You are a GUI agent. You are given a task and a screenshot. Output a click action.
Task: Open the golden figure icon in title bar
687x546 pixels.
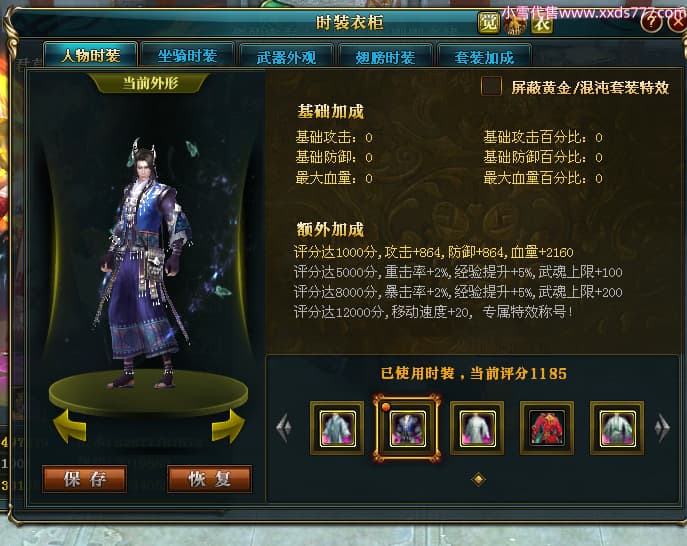coord(515,24)
